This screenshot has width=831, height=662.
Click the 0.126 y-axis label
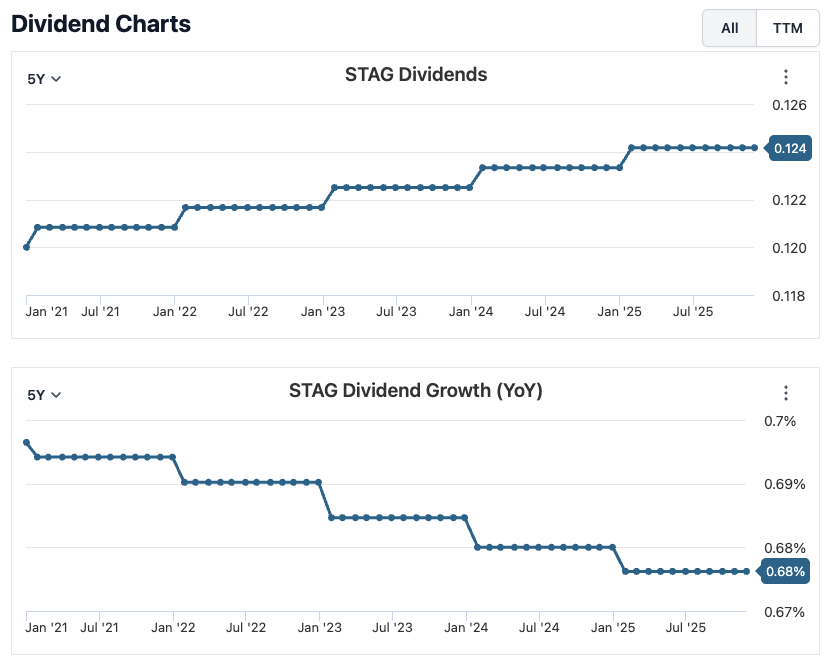point(789,105)
